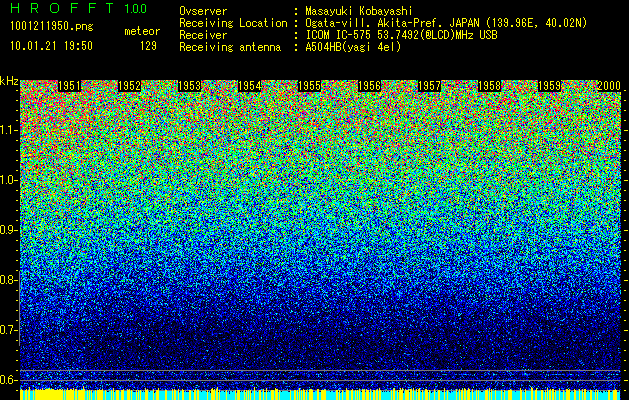
Task: Click the Ogata-vill. Akita-Pref. JAPAN location text
Action: point(446,23)
